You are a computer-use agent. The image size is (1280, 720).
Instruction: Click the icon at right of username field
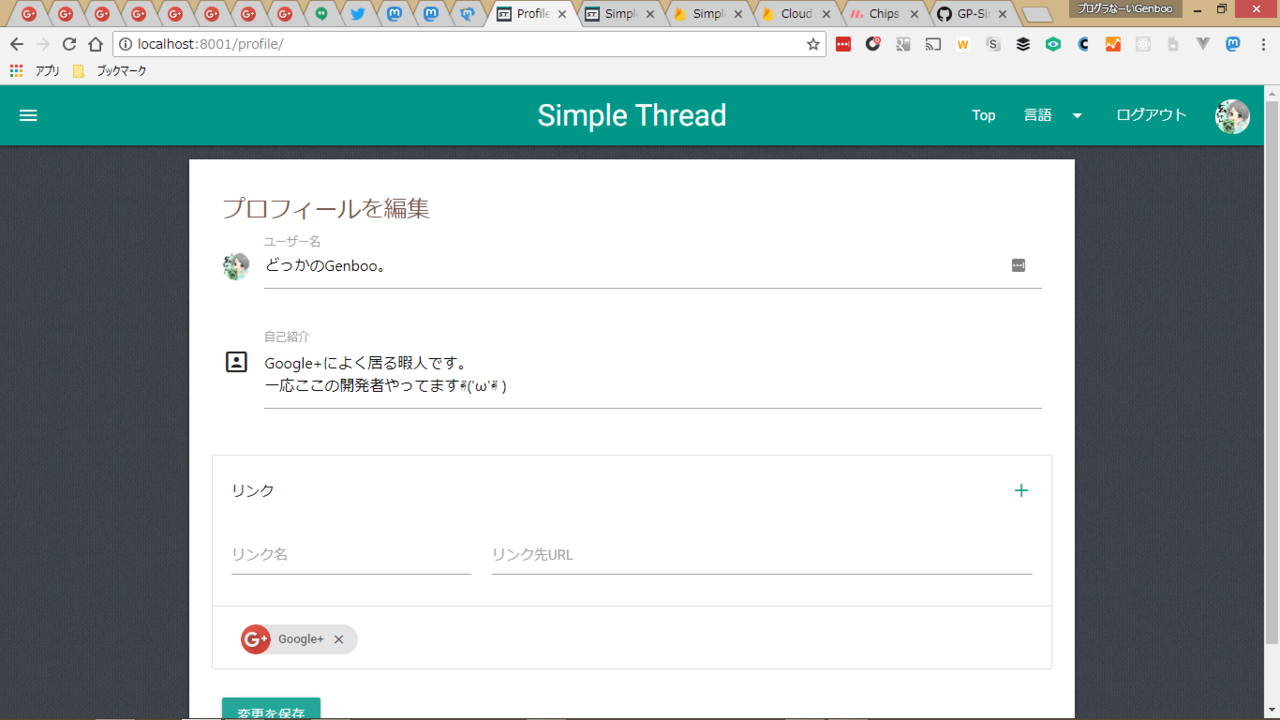1018,265
